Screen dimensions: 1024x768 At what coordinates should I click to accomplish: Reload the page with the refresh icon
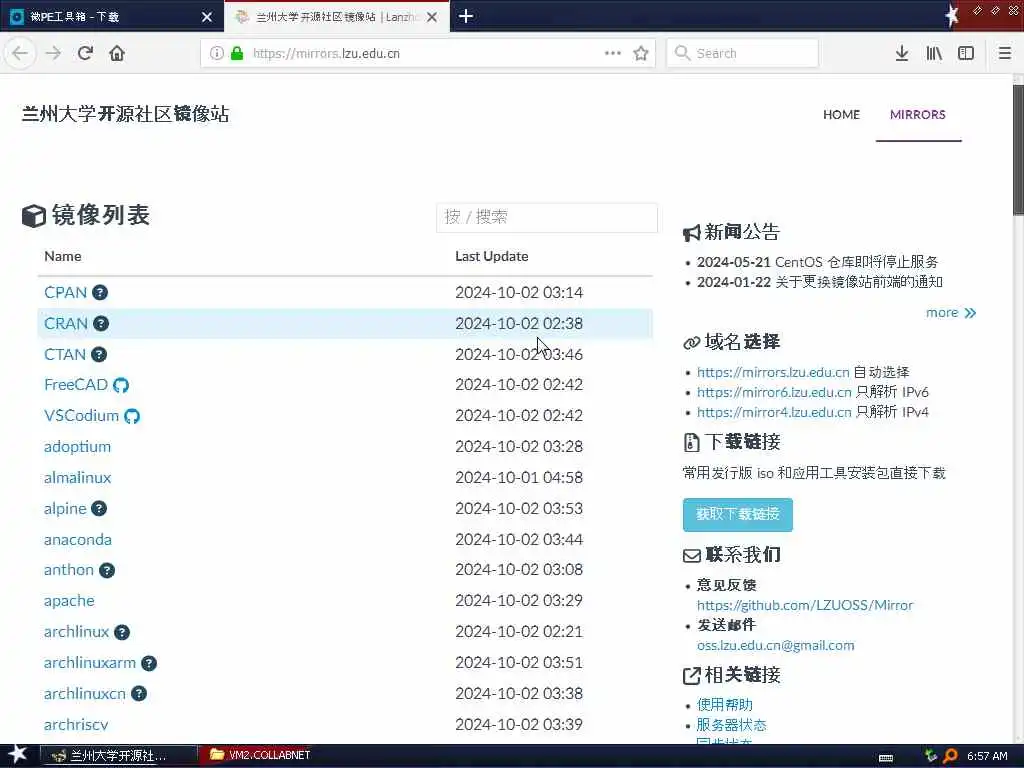(x=85, y=54)
